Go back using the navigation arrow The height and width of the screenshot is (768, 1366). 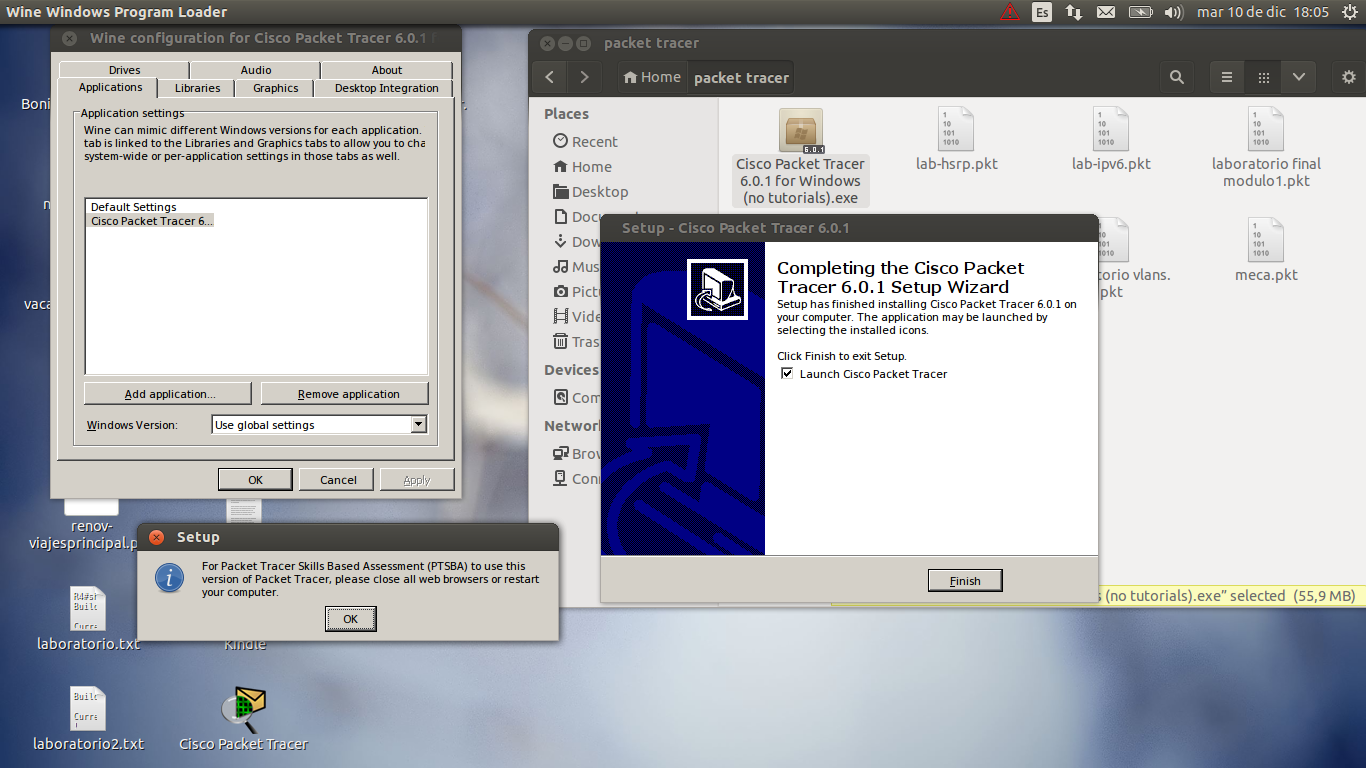click(x=549, y=76)
